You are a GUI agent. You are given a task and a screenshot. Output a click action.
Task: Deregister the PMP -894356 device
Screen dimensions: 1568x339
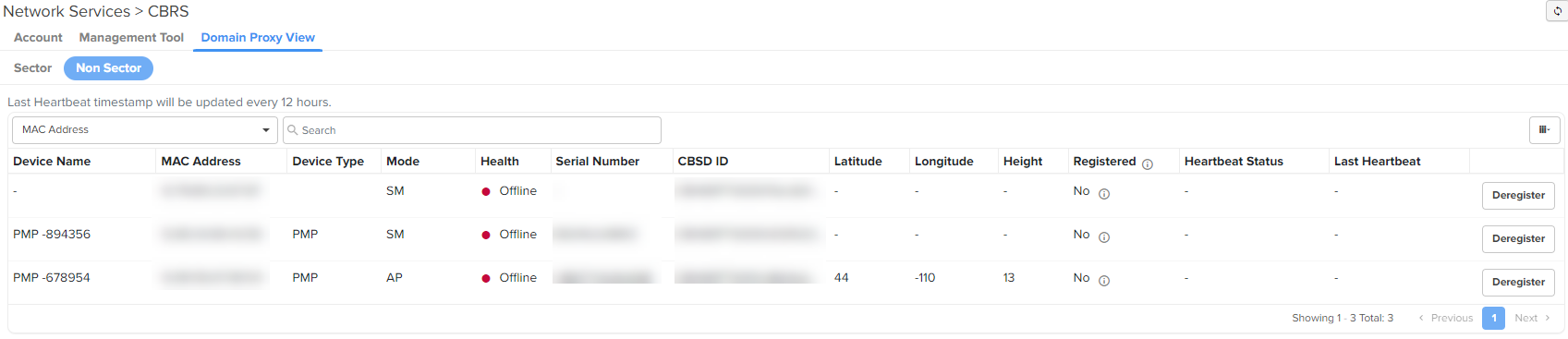(1518, 238)
